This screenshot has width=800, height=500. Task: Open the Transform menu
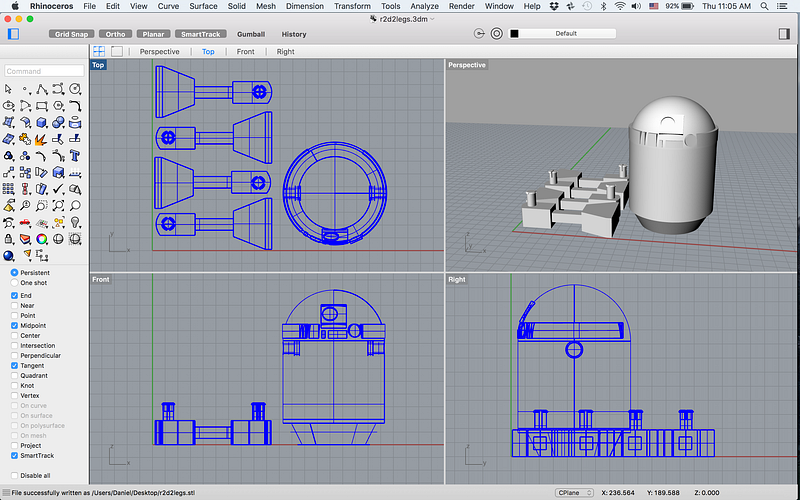point(352,6)
